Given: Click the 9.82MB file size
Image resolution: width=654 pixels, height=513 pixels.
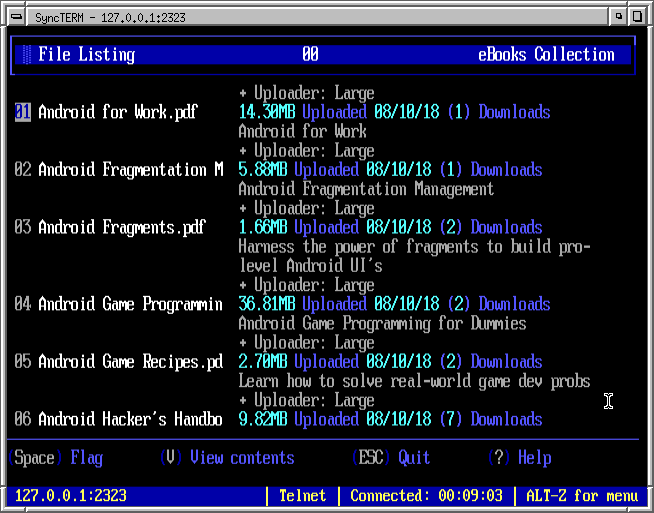Looking at the screenshot, I should point(263,419).
